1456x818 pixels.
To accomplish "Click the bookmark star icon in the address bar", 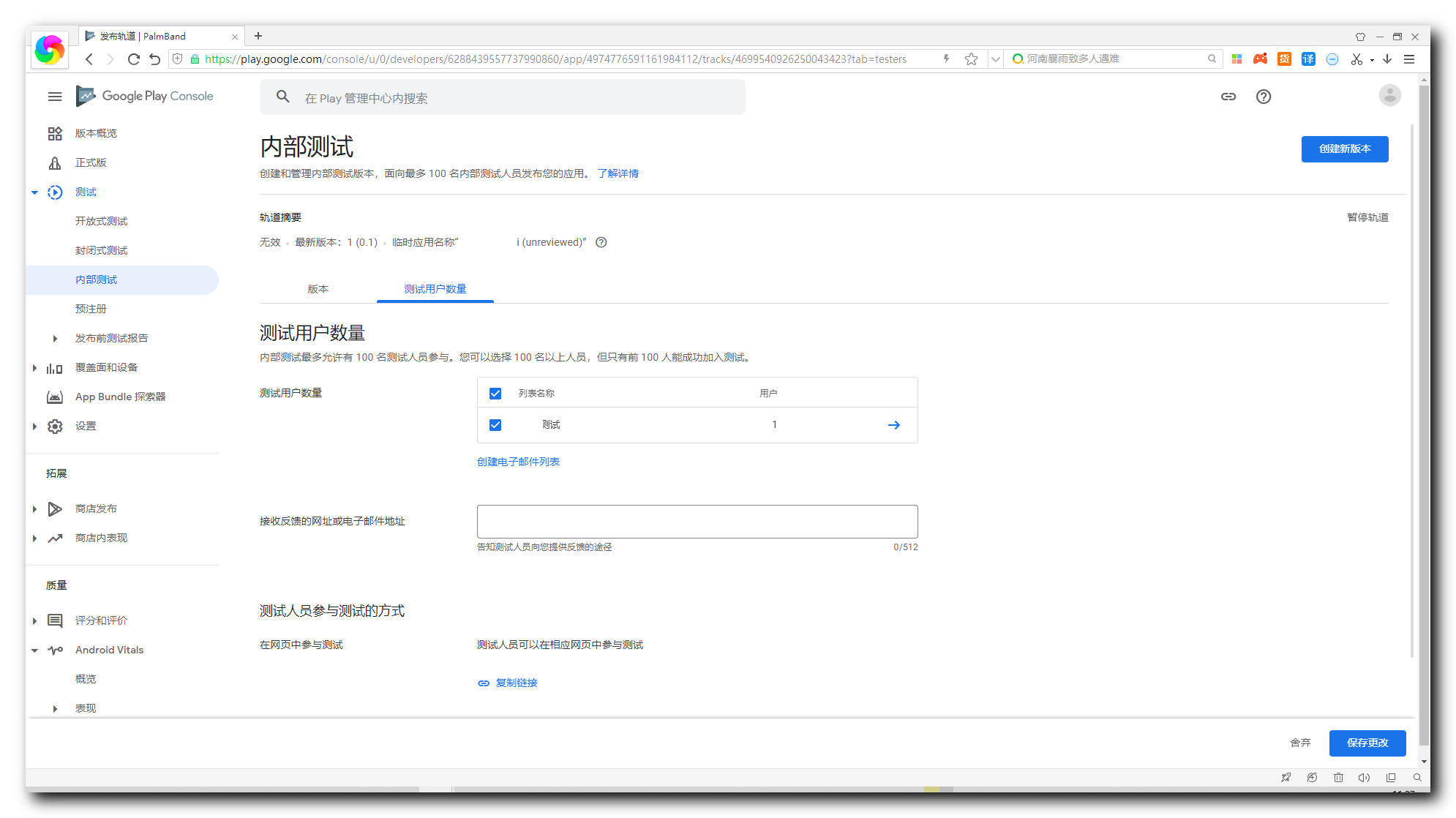I will pos(971,59).
